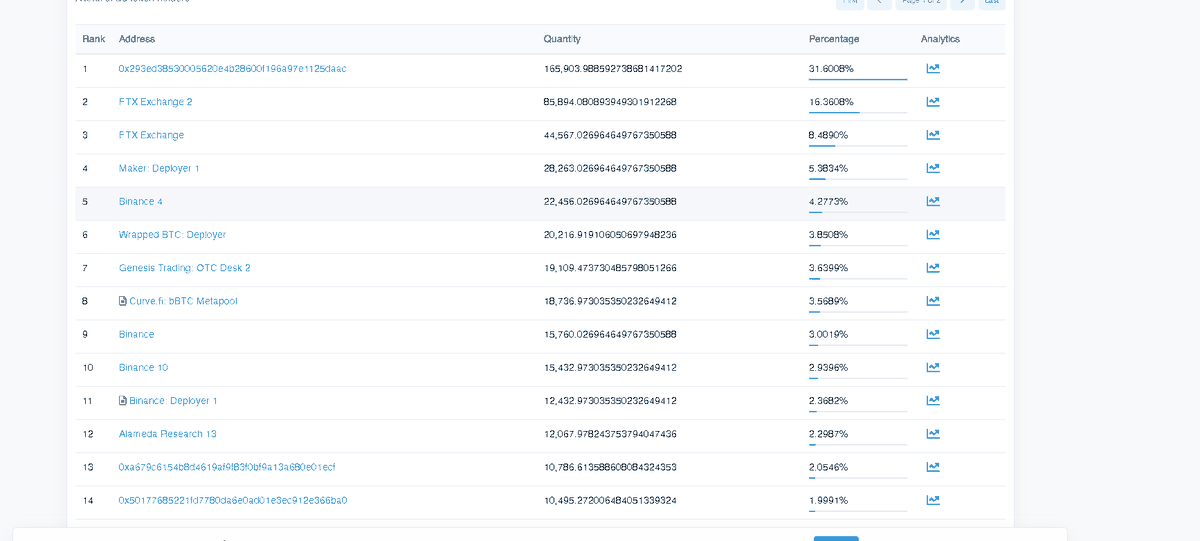Select quantity 22,456.026964649767350588

pos(610,201)
